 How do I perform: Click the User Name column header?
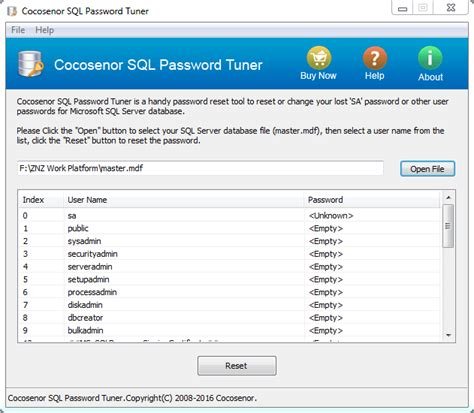tap(184, 200)
